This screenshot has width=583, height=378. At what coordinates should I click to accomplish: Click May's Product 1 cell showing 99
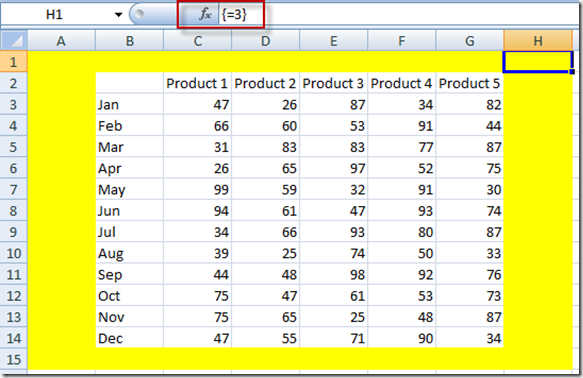pos(197,190)
